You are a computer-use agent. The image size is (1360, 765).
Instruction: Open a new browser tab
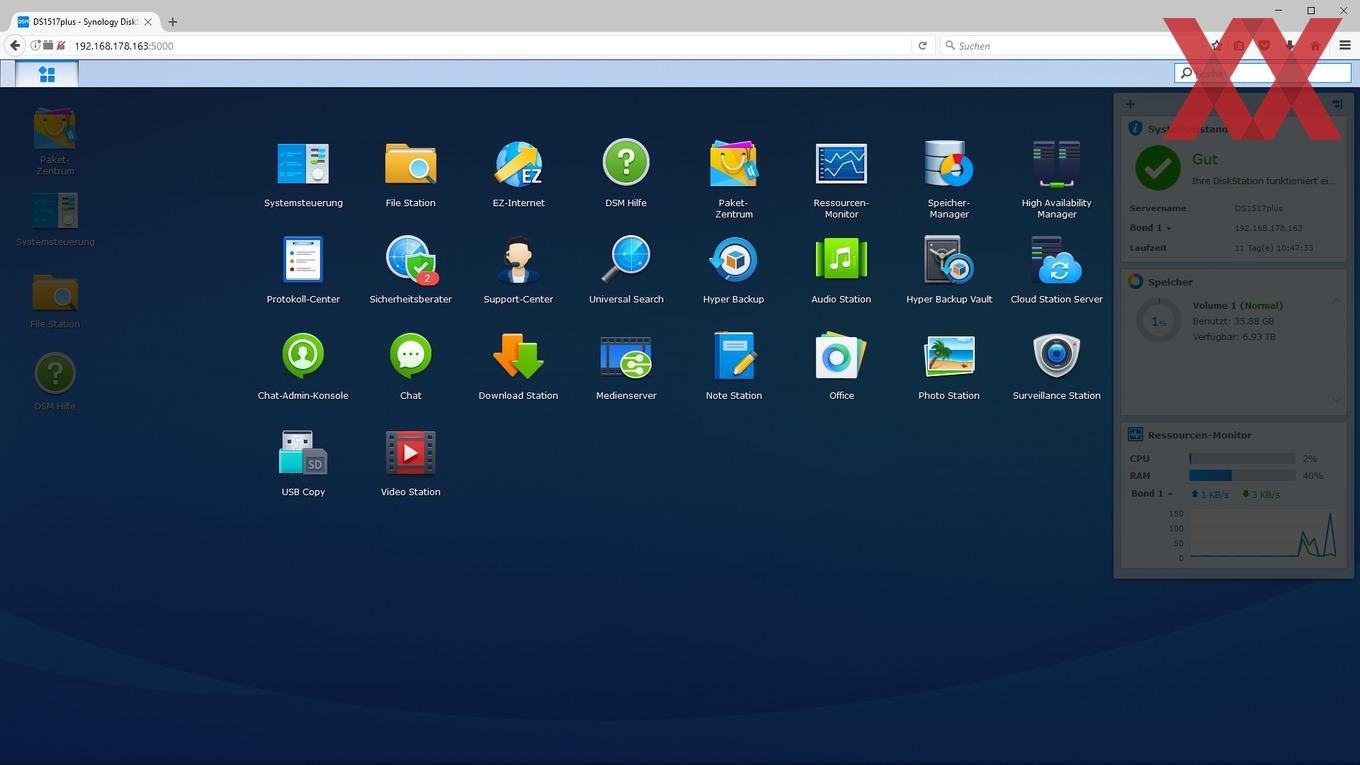(x=172, y=21)
